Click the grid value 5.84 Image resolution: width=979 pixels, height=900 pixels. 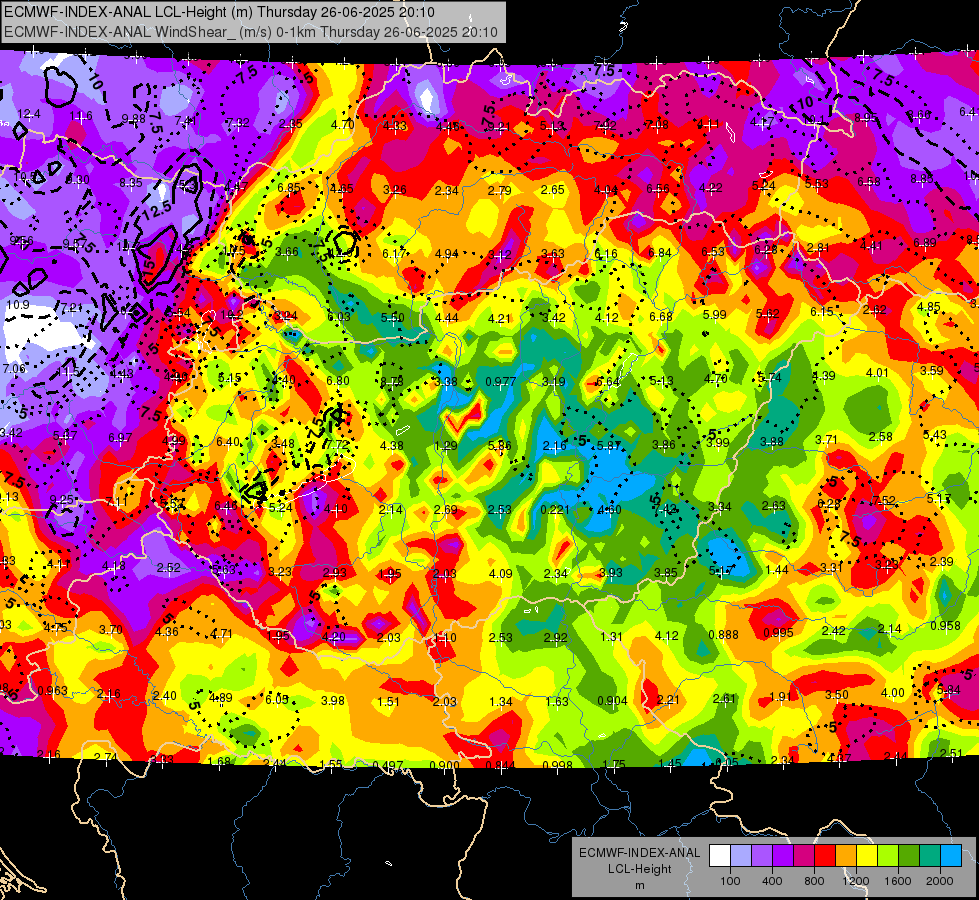949,690
